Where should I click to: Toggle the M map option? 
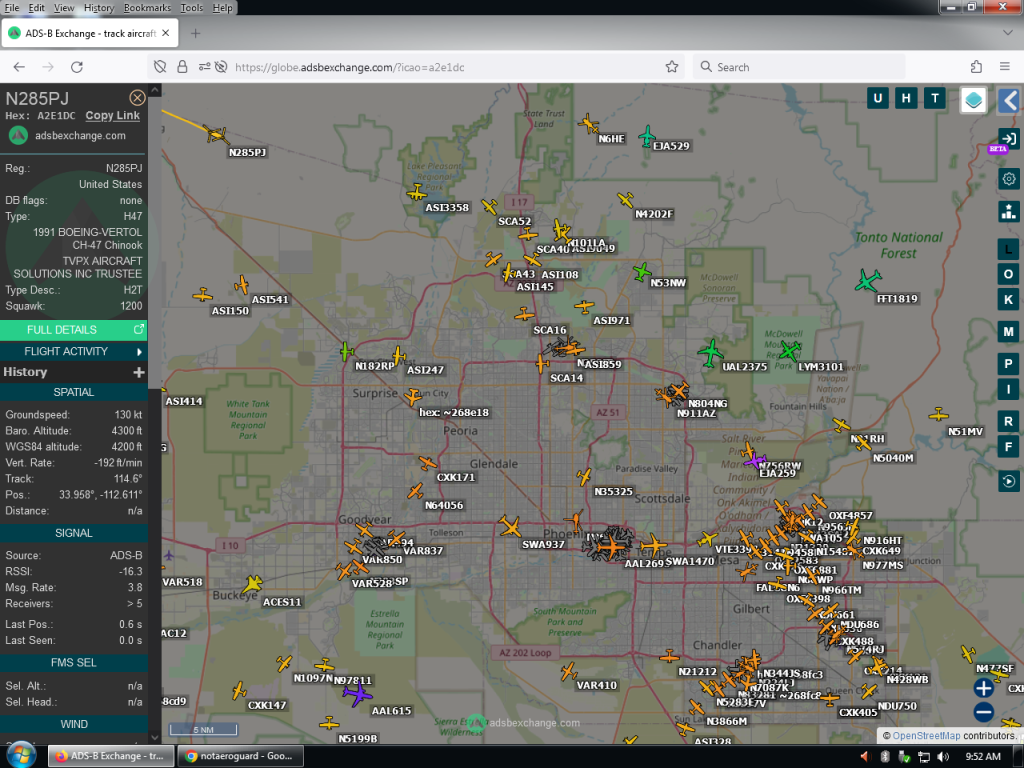pyautogui.click(x=1008, y=332)
